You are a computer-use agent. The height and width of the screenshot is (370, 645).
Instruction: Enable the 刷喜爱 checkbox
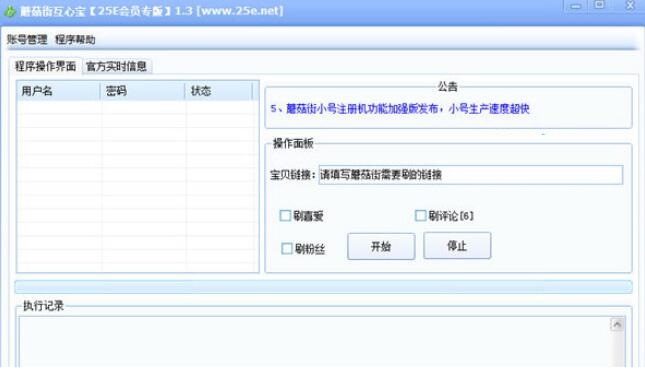(285, 216)
